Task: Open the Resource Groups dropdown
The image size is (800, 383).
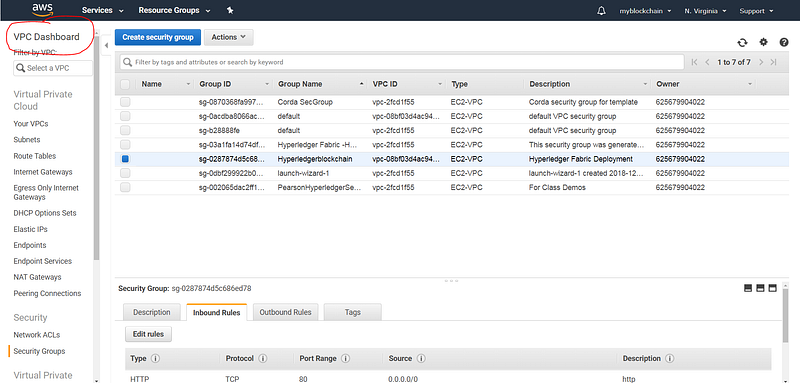Action: (x=174, y=10)
